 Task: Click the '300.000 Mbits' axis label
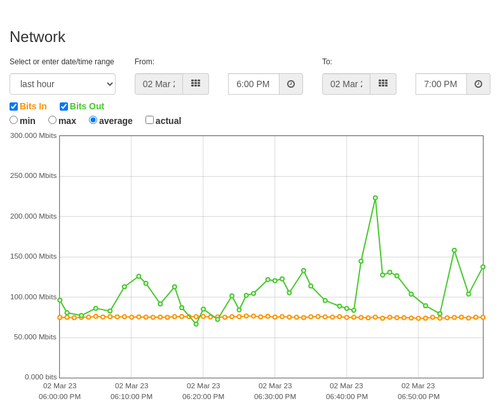pyautogui.click(x=33, y=136)
